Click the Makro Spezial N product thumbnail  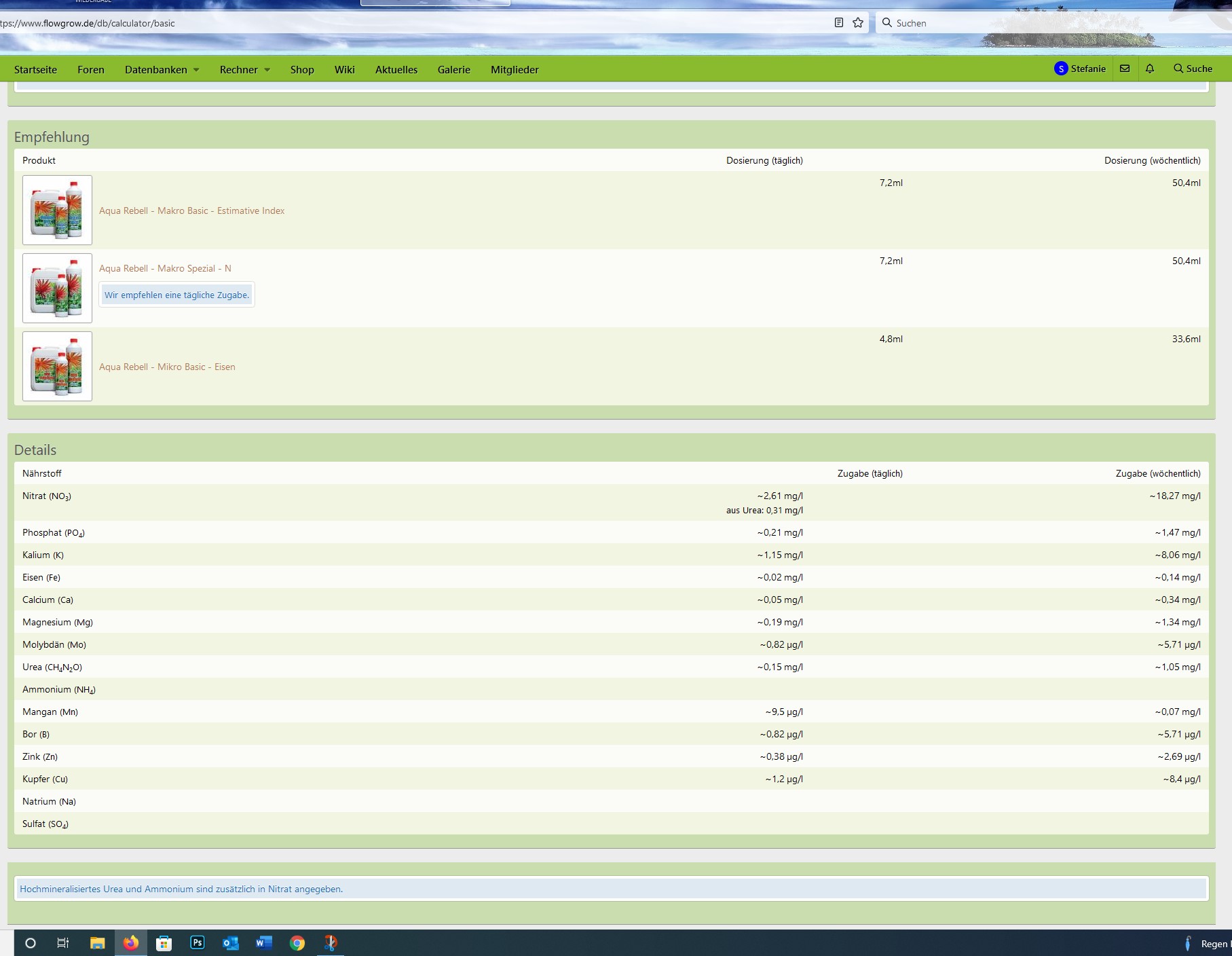57,288
